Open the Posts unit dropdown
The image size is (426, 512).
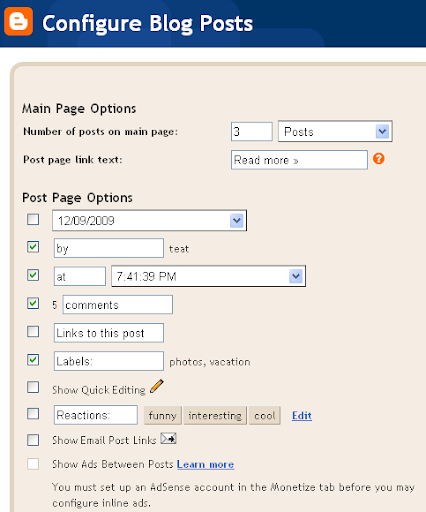click(x=335, y=131)
